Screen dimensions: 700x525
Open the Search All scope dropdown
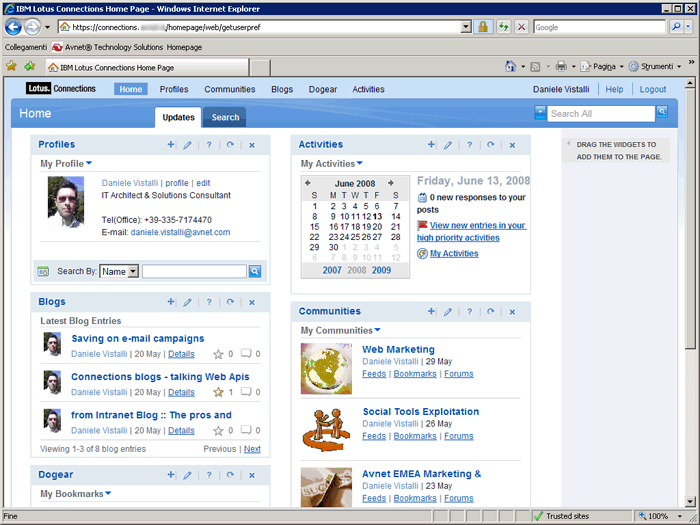540,112
